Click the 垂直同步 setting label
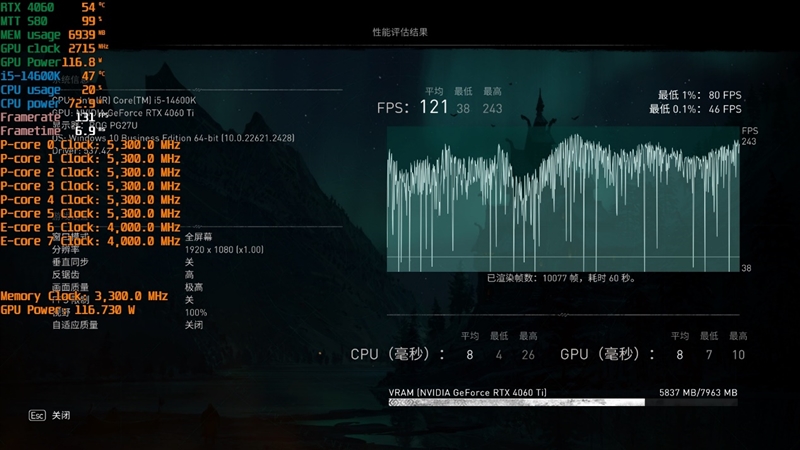 pos(70,262)
